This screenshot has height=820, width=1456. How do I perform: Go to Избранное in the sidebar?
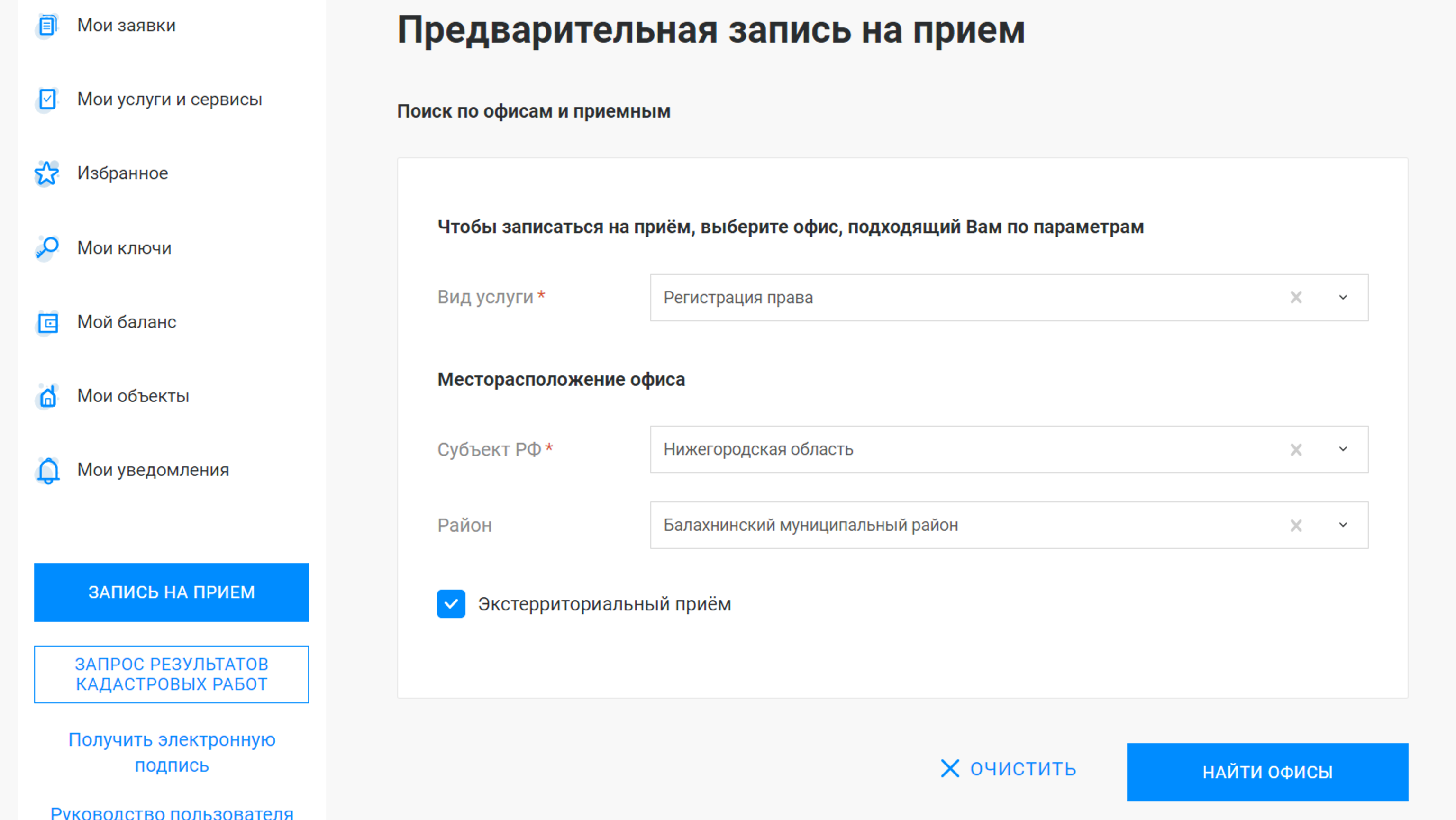point(123,173)
